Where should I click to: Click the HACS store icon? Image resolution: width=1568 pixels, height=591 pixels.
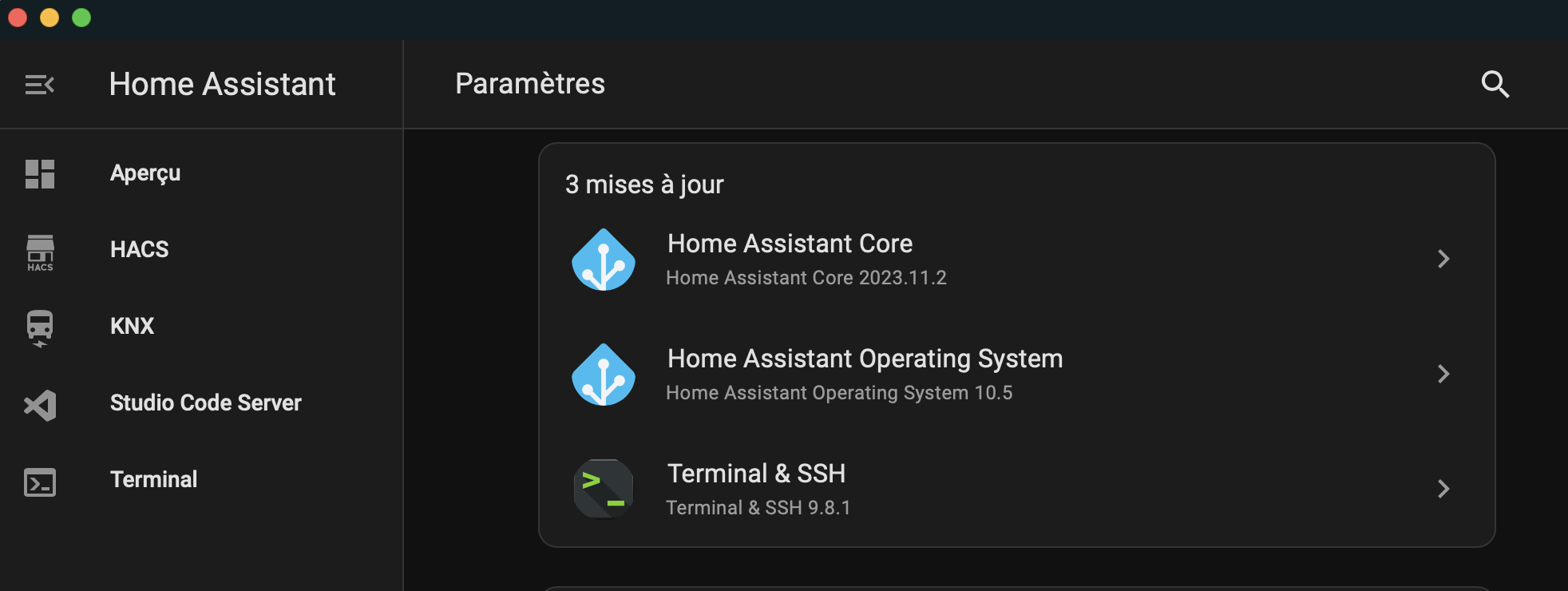pyautogui.click(x=40, y=252)
